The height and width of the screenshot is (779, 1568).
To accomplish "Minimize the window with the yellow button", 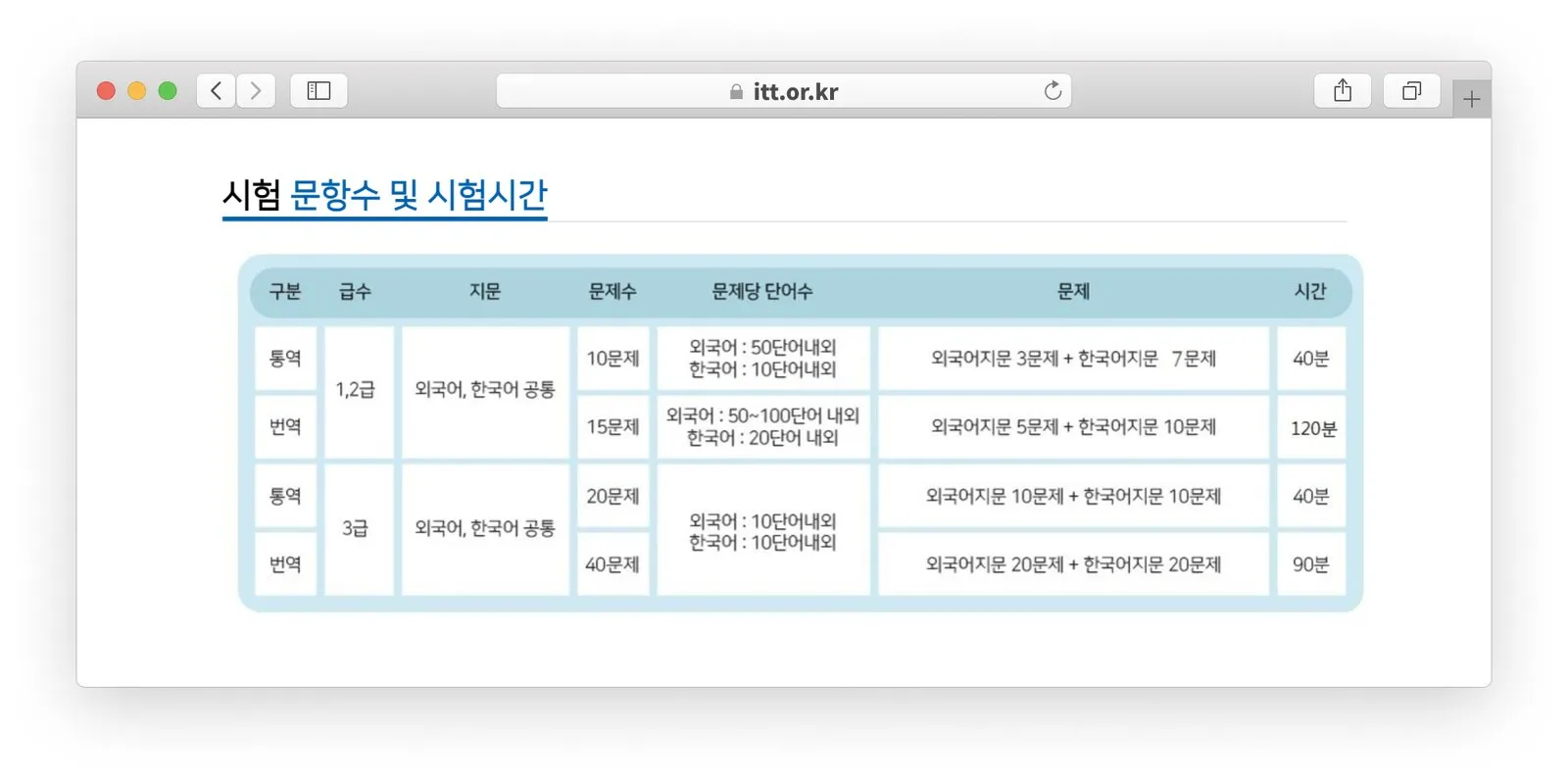I will click(137, 91).
